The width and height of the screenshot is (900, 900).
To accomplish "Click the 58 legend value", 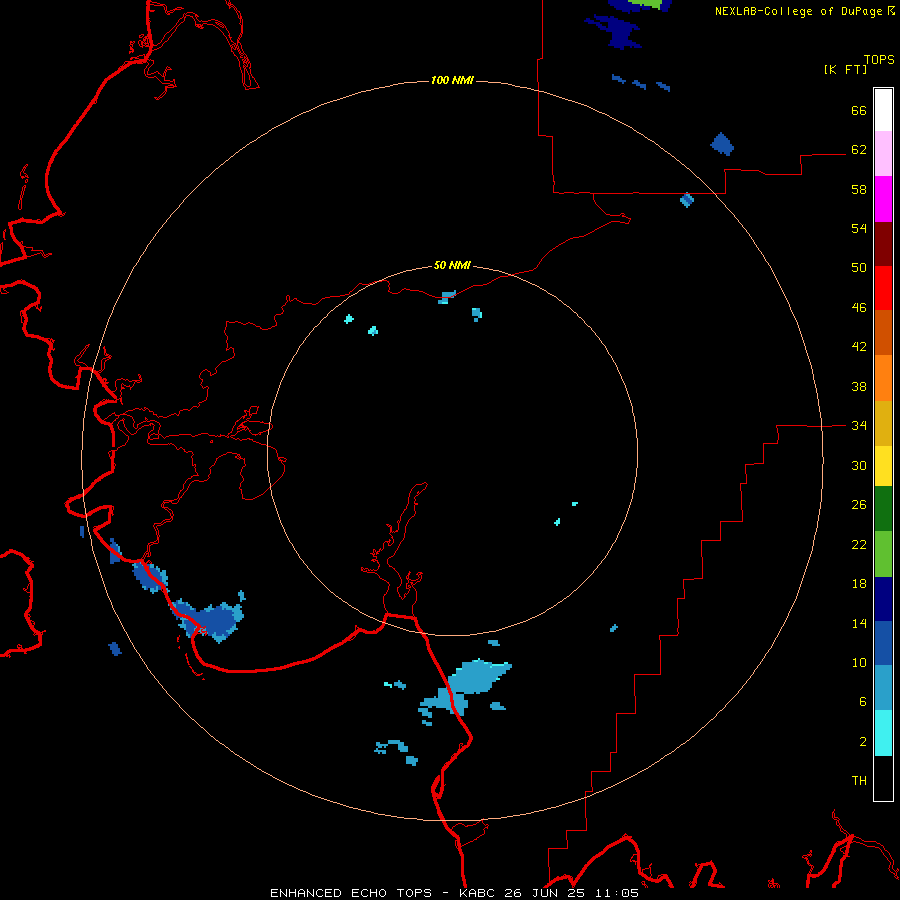I will pyautogui.click(x=859, y=189).
